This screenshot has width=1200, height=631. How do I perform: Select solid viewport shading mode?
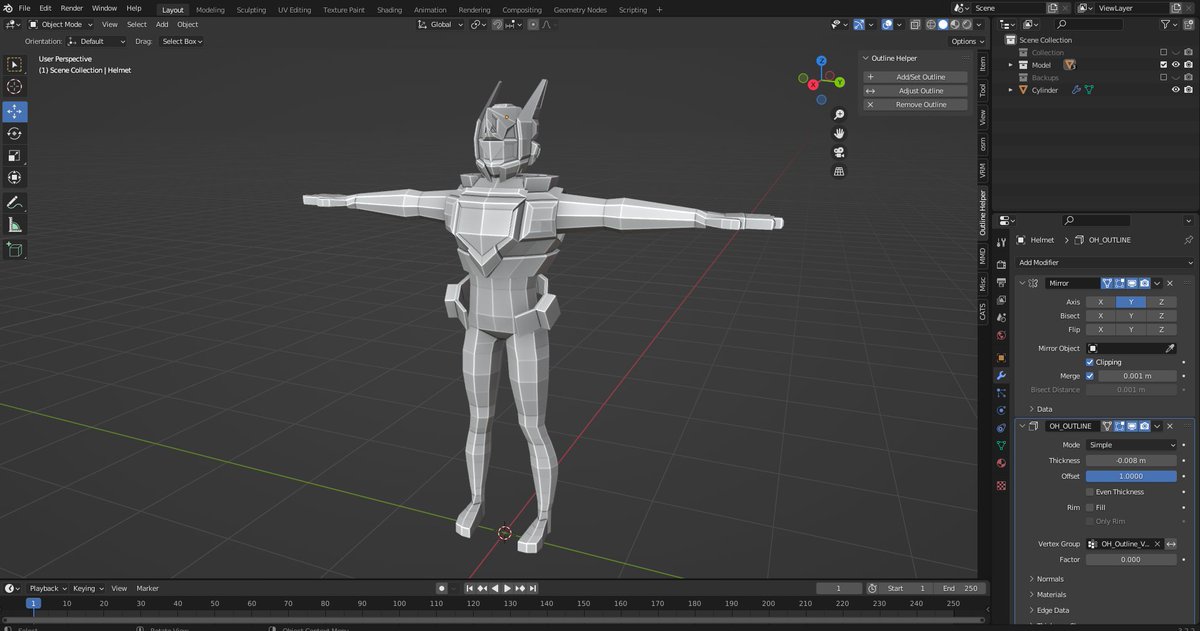click(942, 24)
